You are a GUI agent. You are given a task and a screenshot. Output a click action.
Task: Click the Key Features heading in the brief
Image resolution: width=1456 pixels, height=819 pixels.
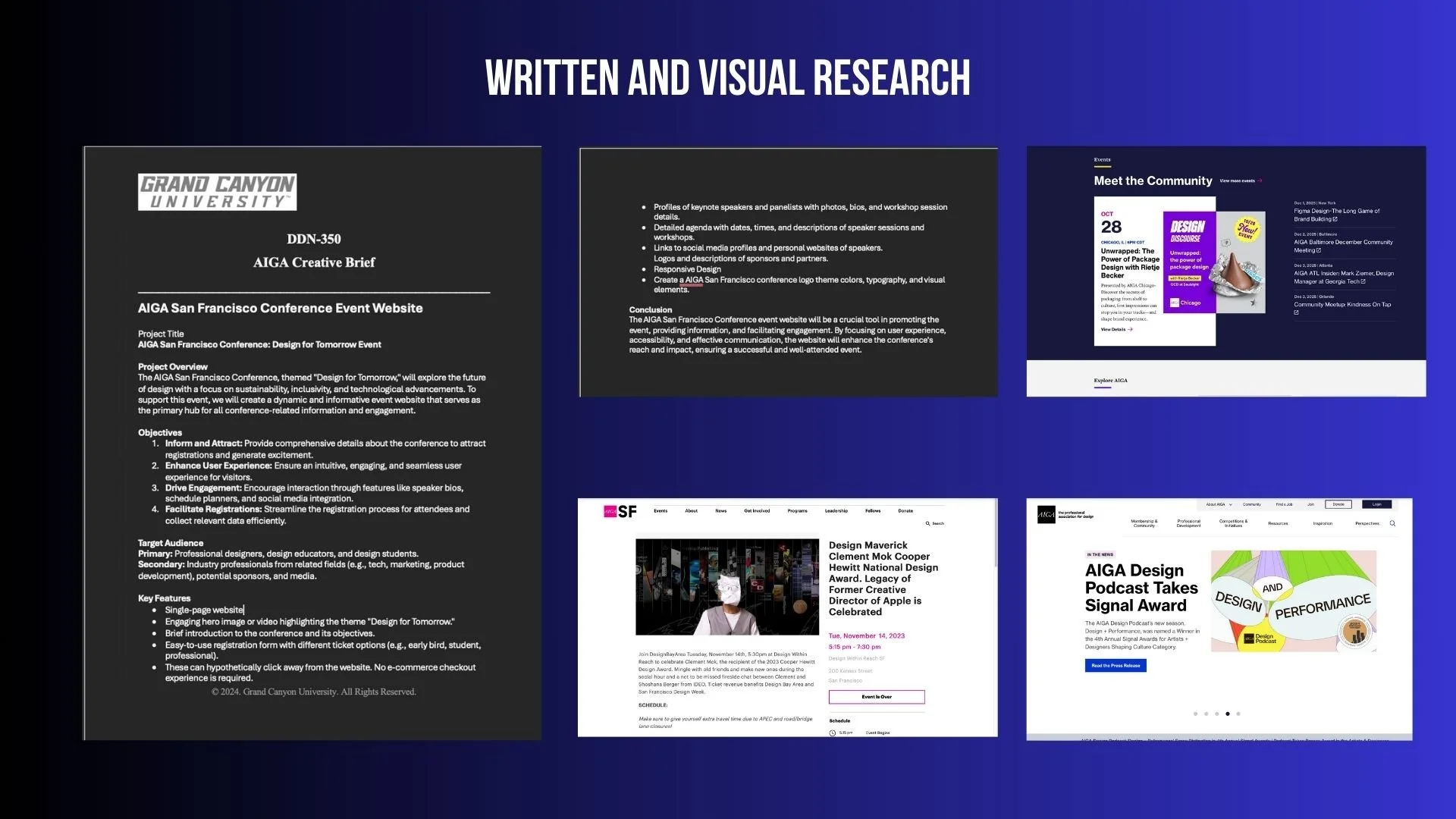(x=164, y=598)
